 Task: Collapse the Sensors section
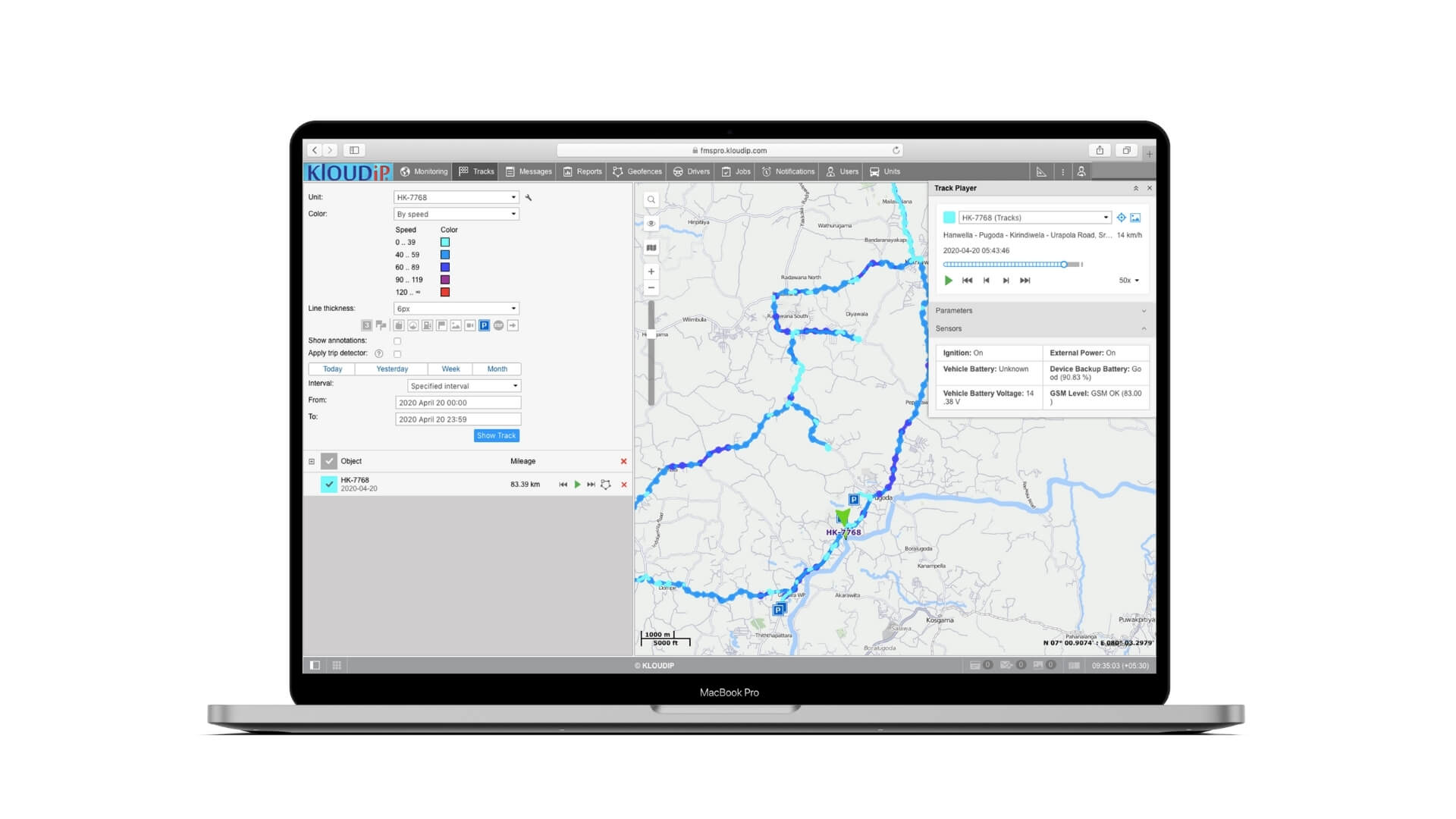(1040, 329)
